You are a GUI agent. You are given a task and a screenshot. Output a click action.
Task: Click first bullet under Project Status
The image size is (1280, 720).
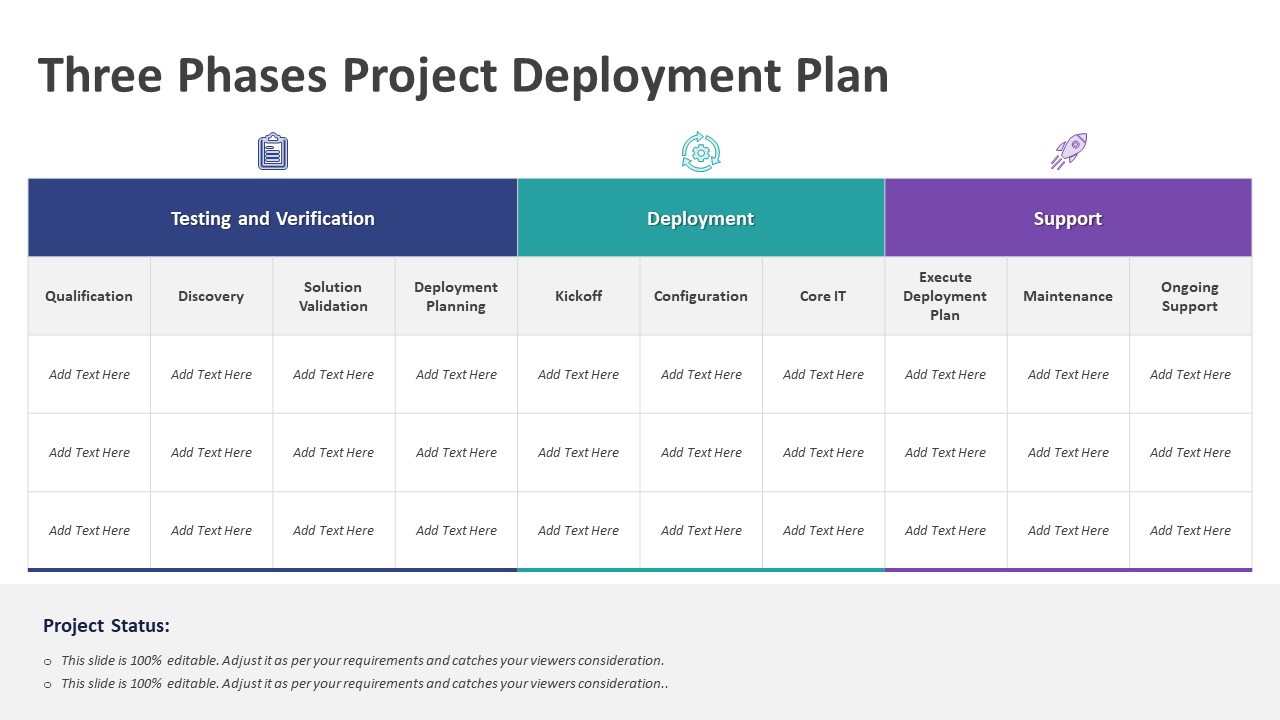[x=362, y=660]
